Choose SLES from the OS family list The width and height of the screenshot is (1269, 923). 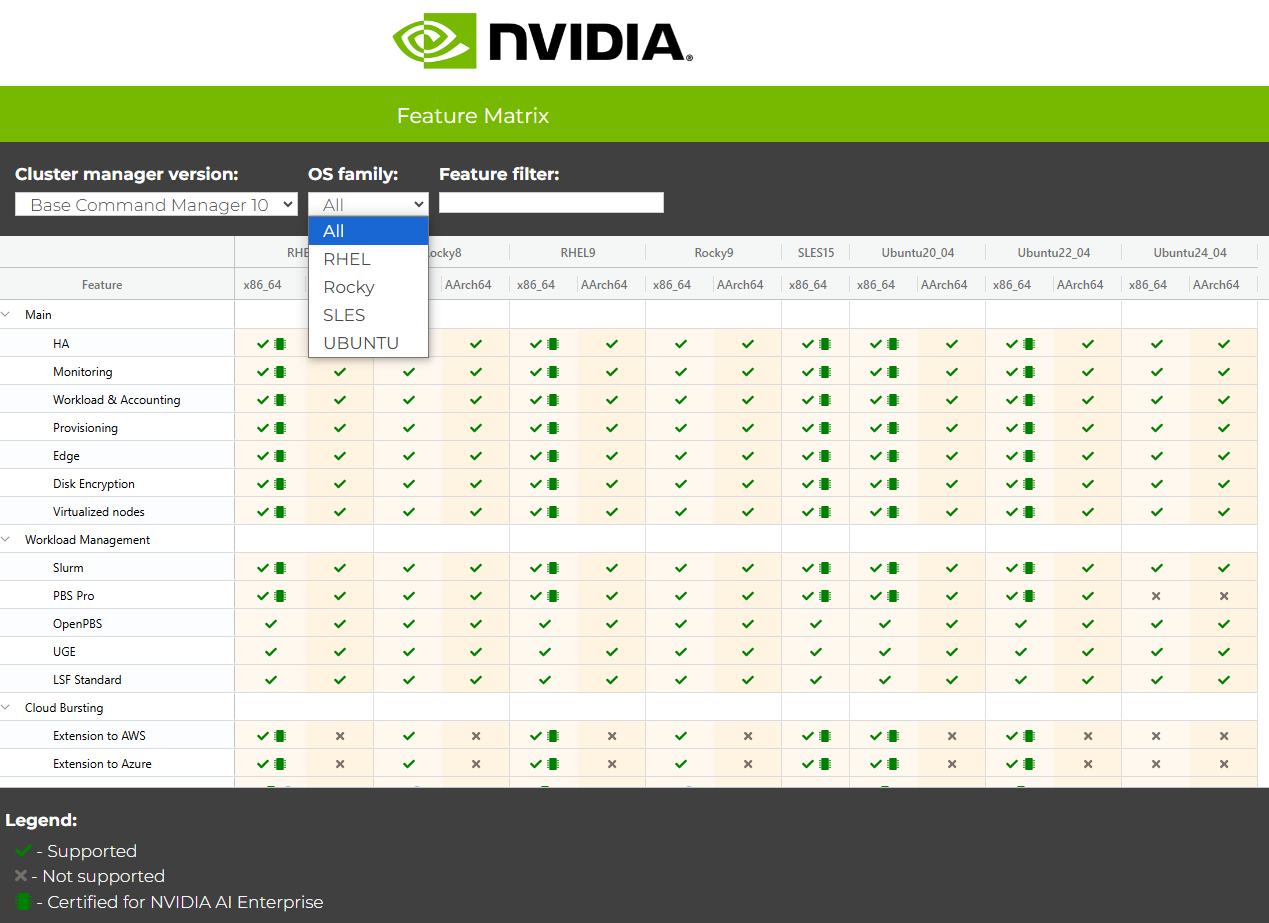(x=368, y=315)
